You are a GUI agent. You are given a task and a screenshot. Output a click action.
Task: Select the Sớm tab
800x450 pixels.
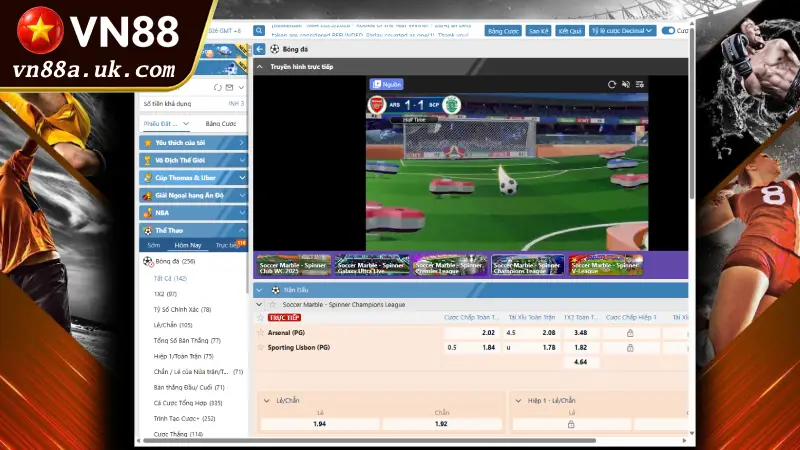[154, 245]
